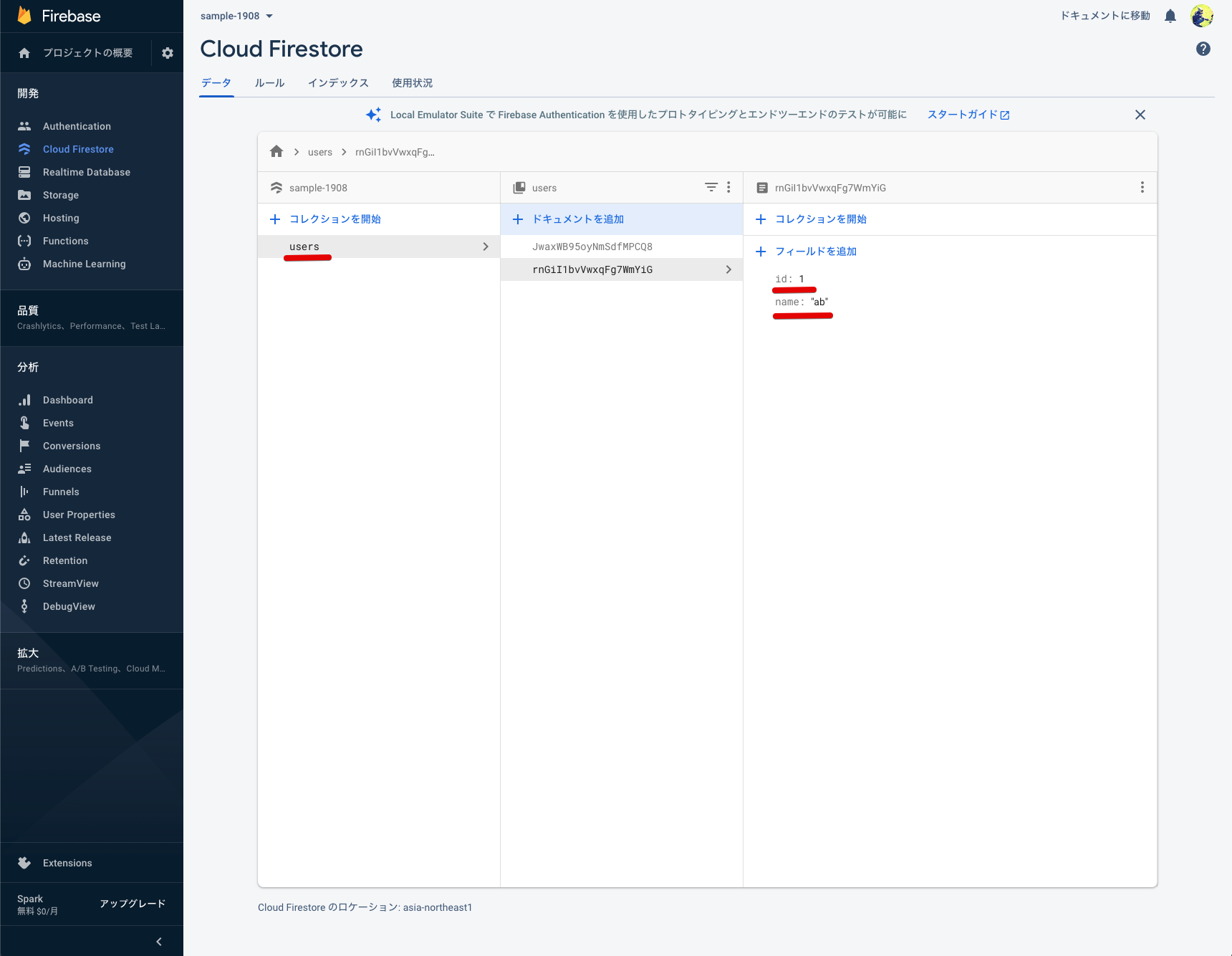This screenshot has height=956, width=1232.
Task: Click rnGiI1bvVwxqFg… in the breadcrumb
Action: point(395,152)
